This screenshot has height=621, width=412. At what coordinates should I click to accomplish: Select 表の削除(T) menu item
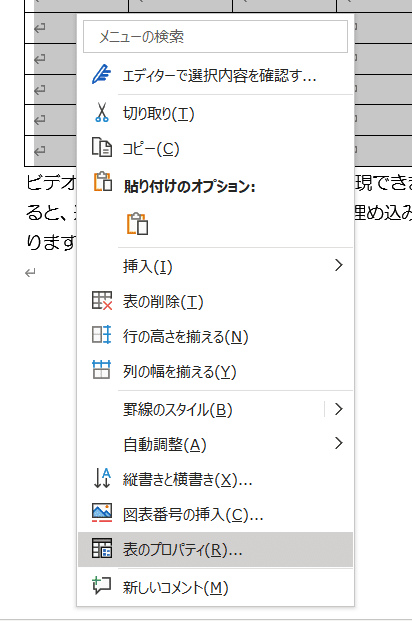(x=215, y=301)
